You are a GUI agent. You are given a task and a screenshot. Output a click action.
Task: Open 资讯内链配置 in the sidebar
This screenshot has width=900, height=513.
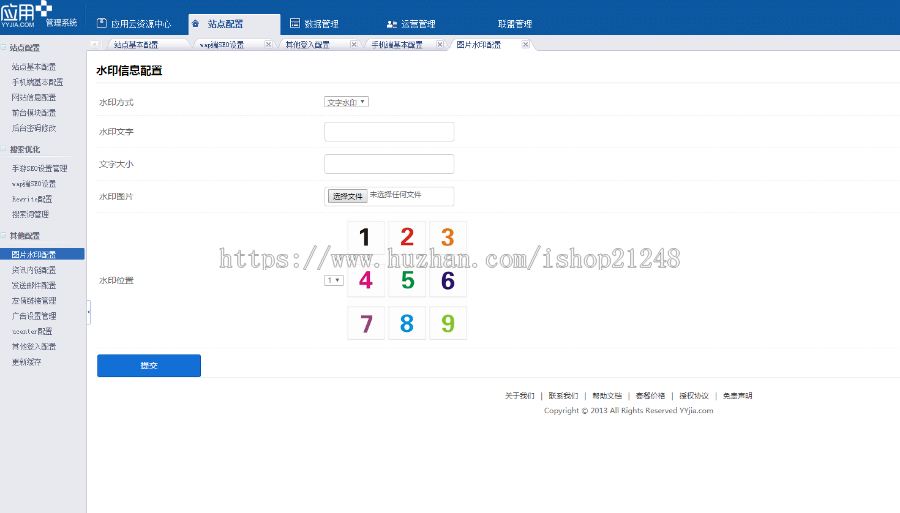pyautogui.click(x=34, y=270)
